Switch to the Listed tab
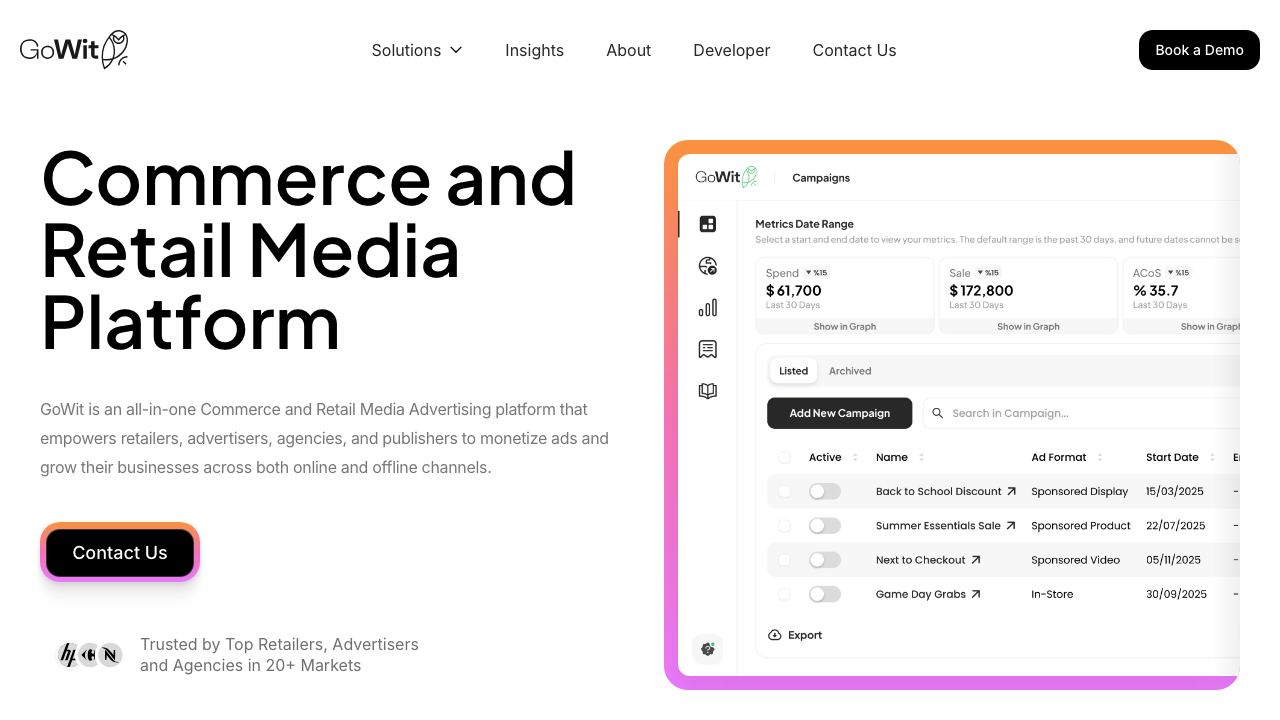Screen dimensions: 1280x720 [x=793, y=371]
